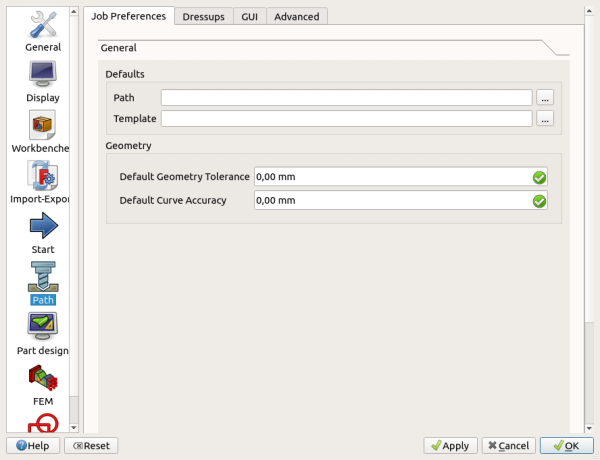Click the default Path input field
The image size is (600, 460).
point(347,98)
